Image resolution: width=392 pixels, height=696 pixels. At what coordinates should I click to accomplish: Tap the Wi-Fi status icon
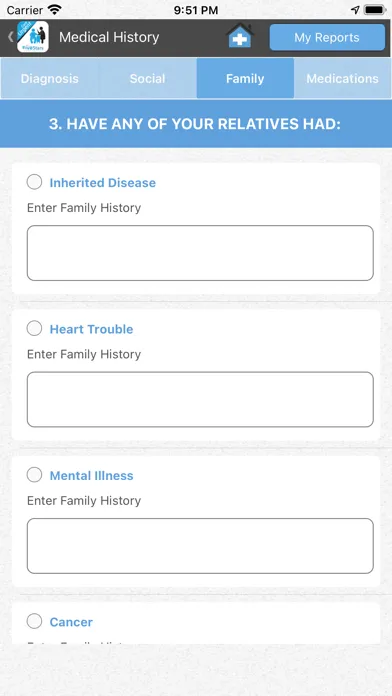(x=55, y=10)
